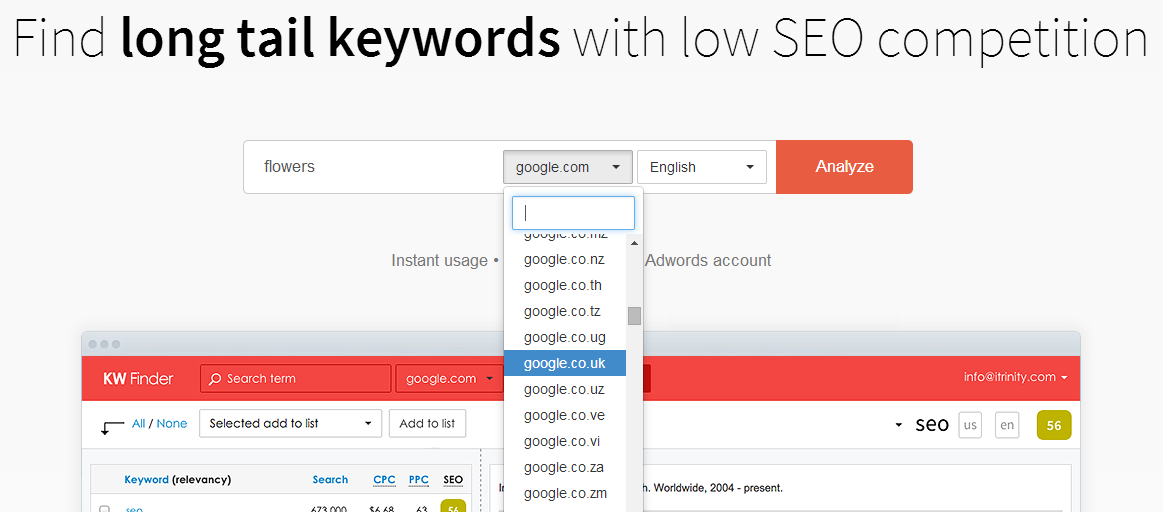Select google.co.za entry

pos(564,467)
